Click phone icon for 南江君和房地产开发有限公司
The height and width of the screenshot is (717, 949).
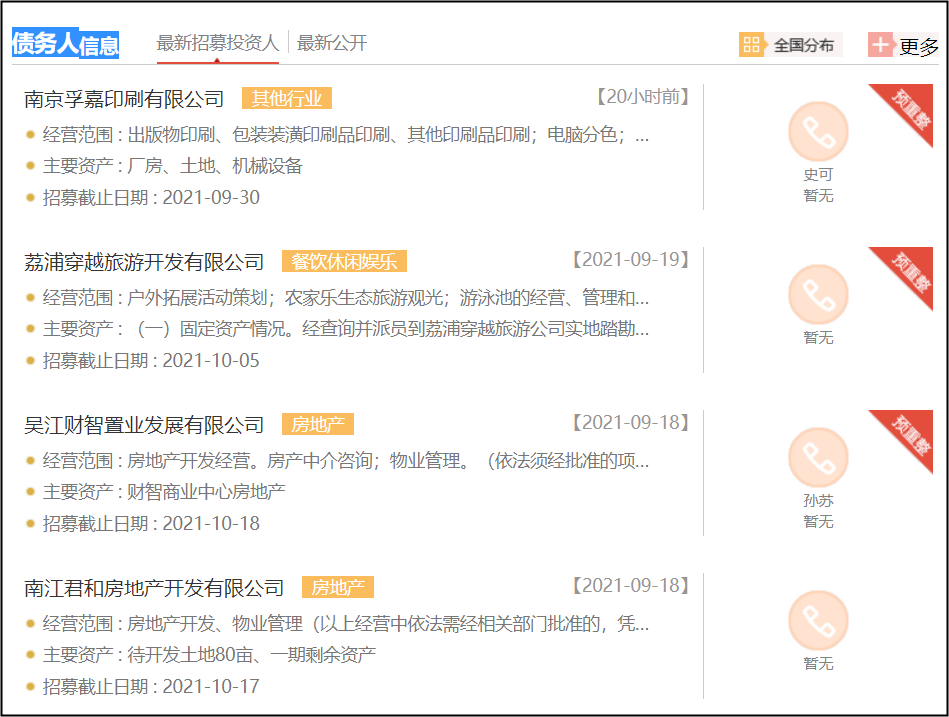tap(818, 621)
